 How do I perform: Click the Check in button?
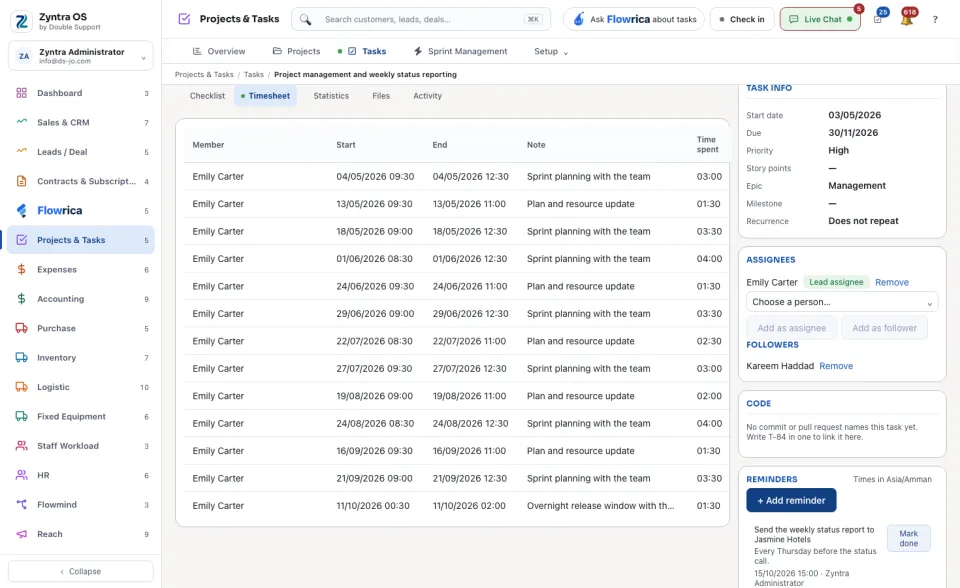[742, 20]
